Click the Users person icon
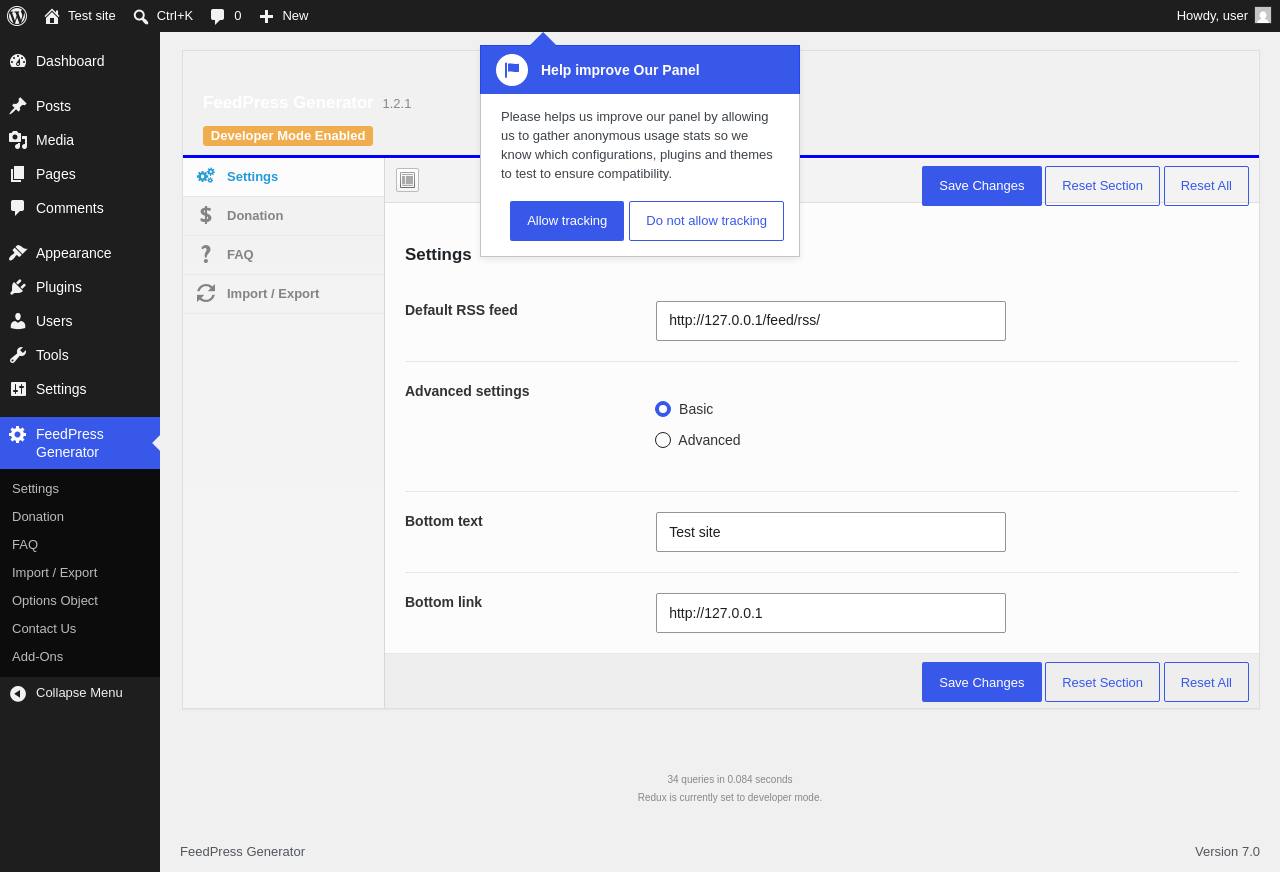1280x872 pixels. pos(18,321)
